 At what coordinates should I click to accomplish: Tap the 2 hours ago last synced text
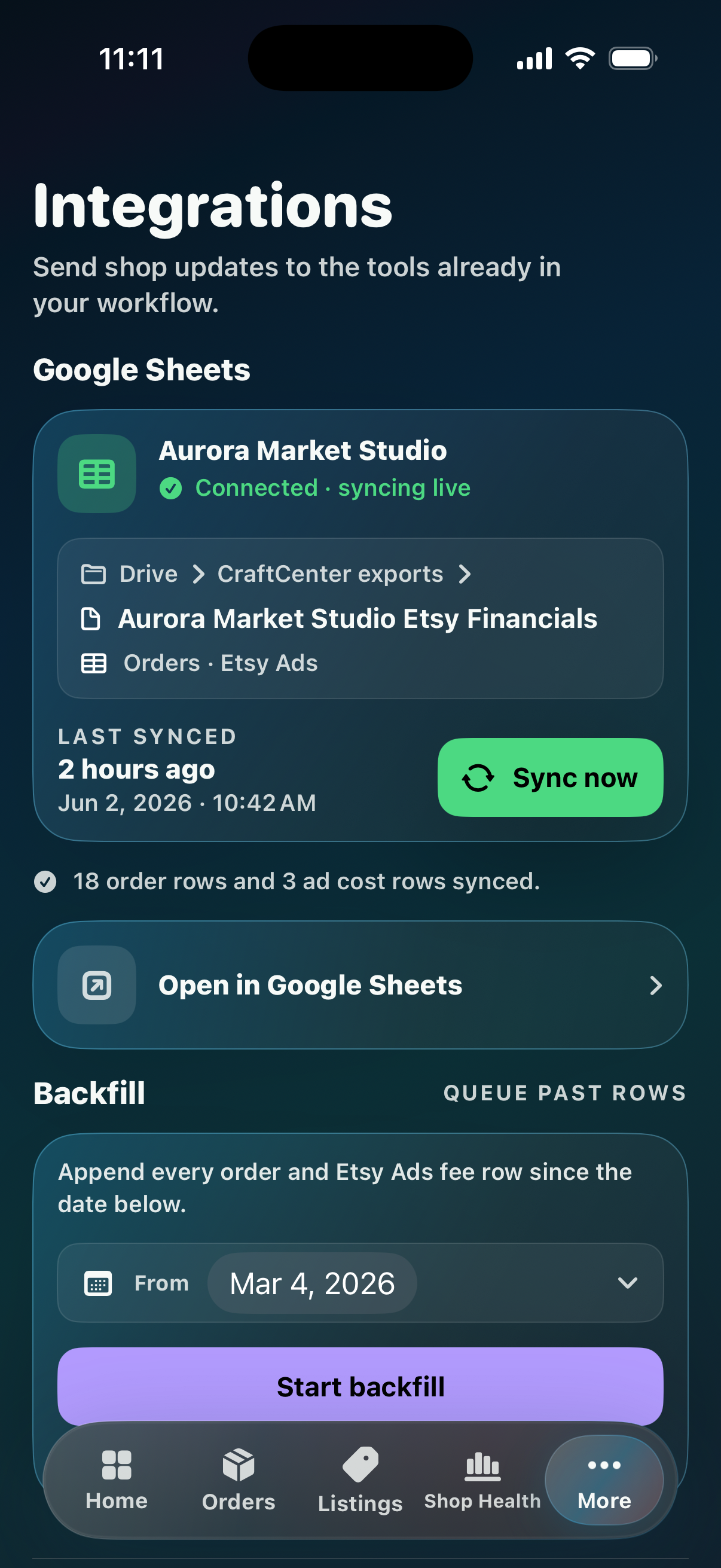point(137,770)
